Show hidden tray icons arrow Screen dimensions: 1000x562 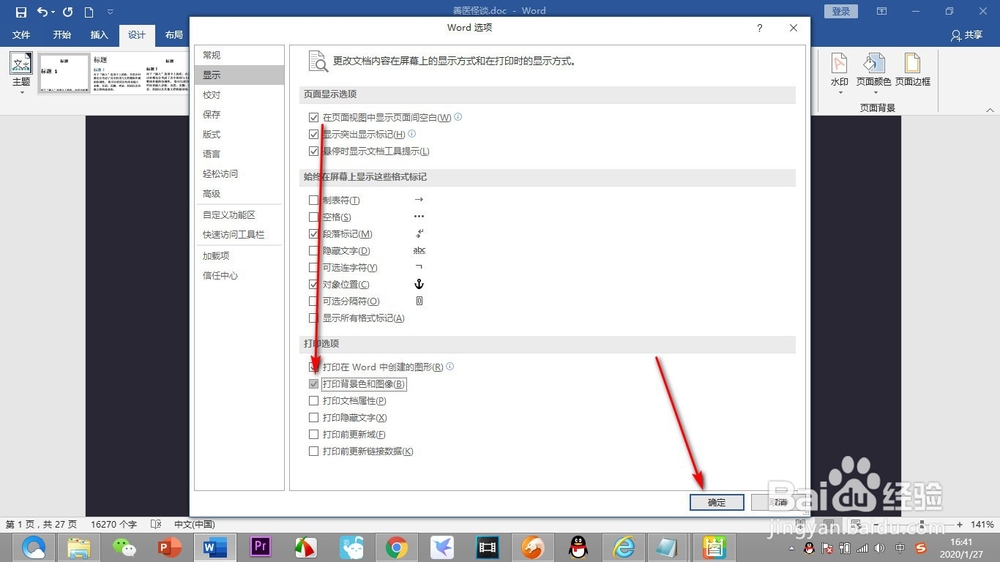coord(791,548)
